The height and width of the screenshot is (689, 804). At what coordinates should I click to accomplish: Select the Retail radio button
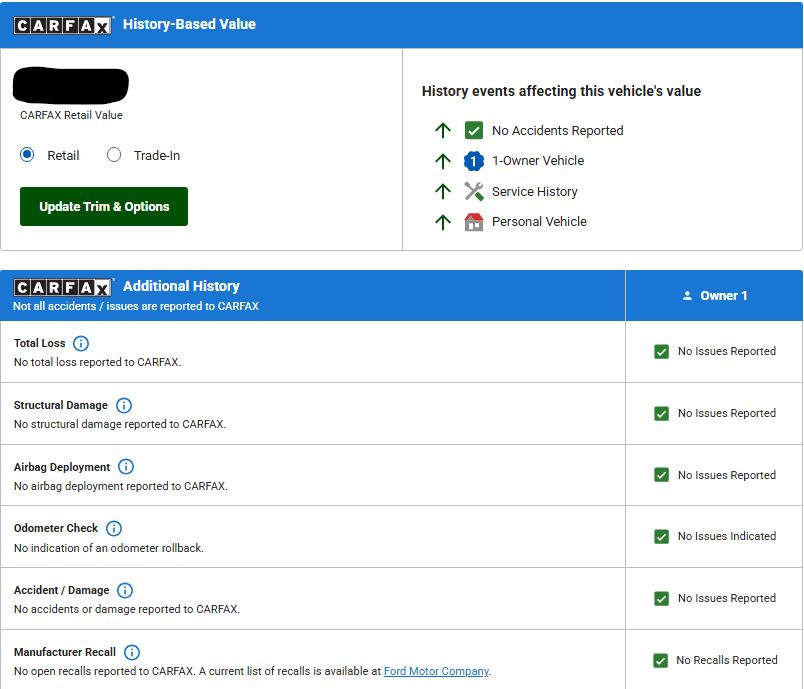(x=27, y=155)
